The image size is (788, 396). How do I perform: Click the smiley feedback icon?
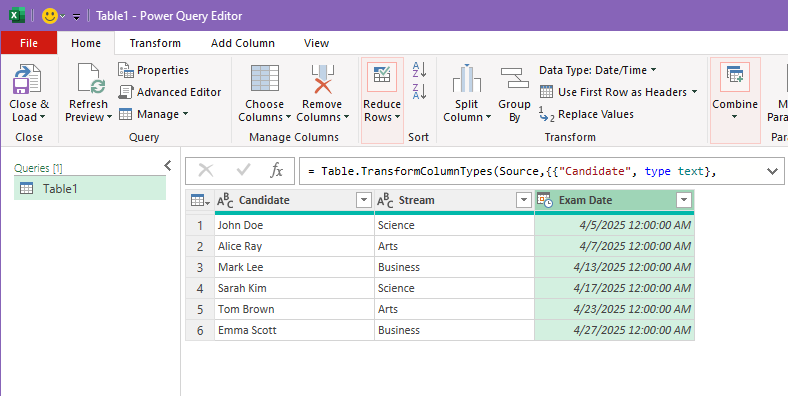tap(50, 16)
